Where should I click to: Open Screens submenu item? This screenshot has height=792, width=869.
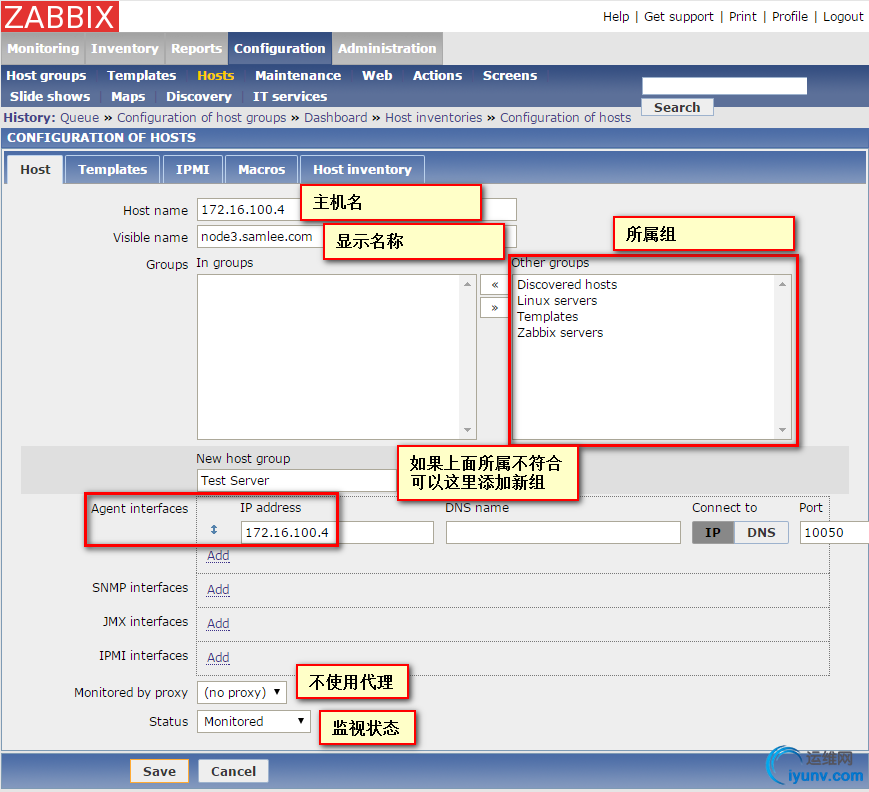510,75
